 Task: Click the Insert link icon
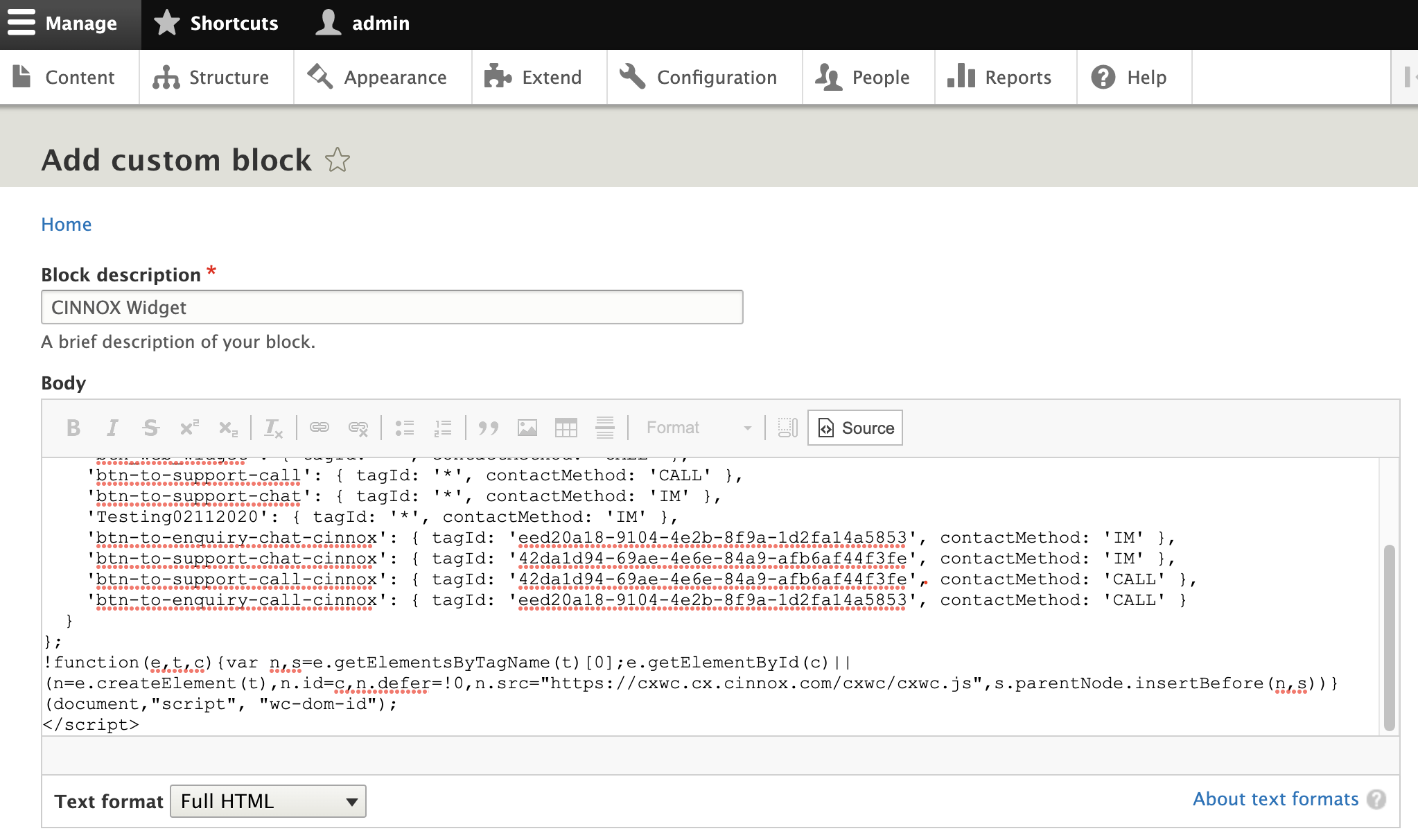pyautogui.click(x=320, y=428)
